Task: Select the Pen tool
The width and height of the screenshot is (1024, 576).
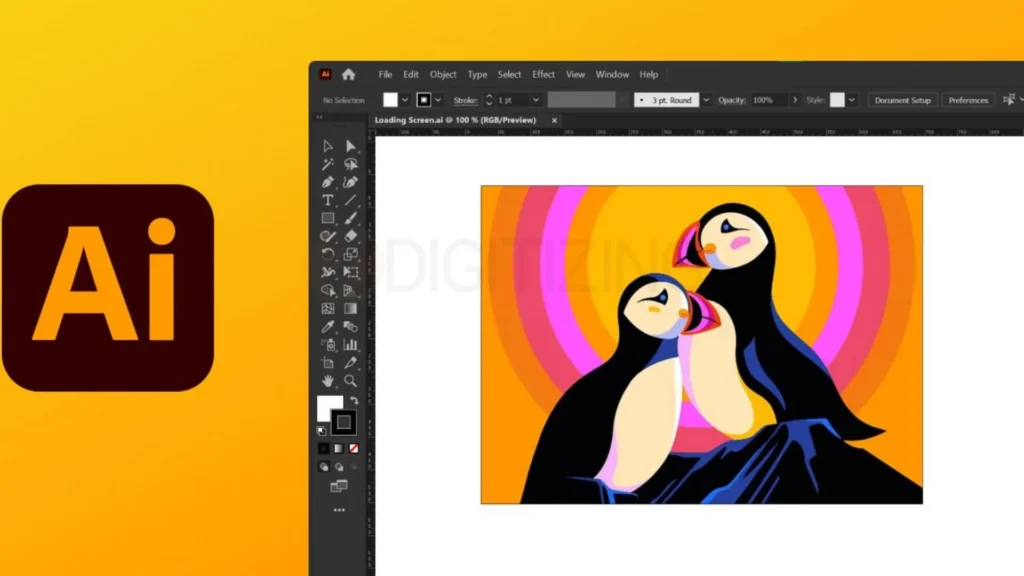Action: tap(328, 182)
